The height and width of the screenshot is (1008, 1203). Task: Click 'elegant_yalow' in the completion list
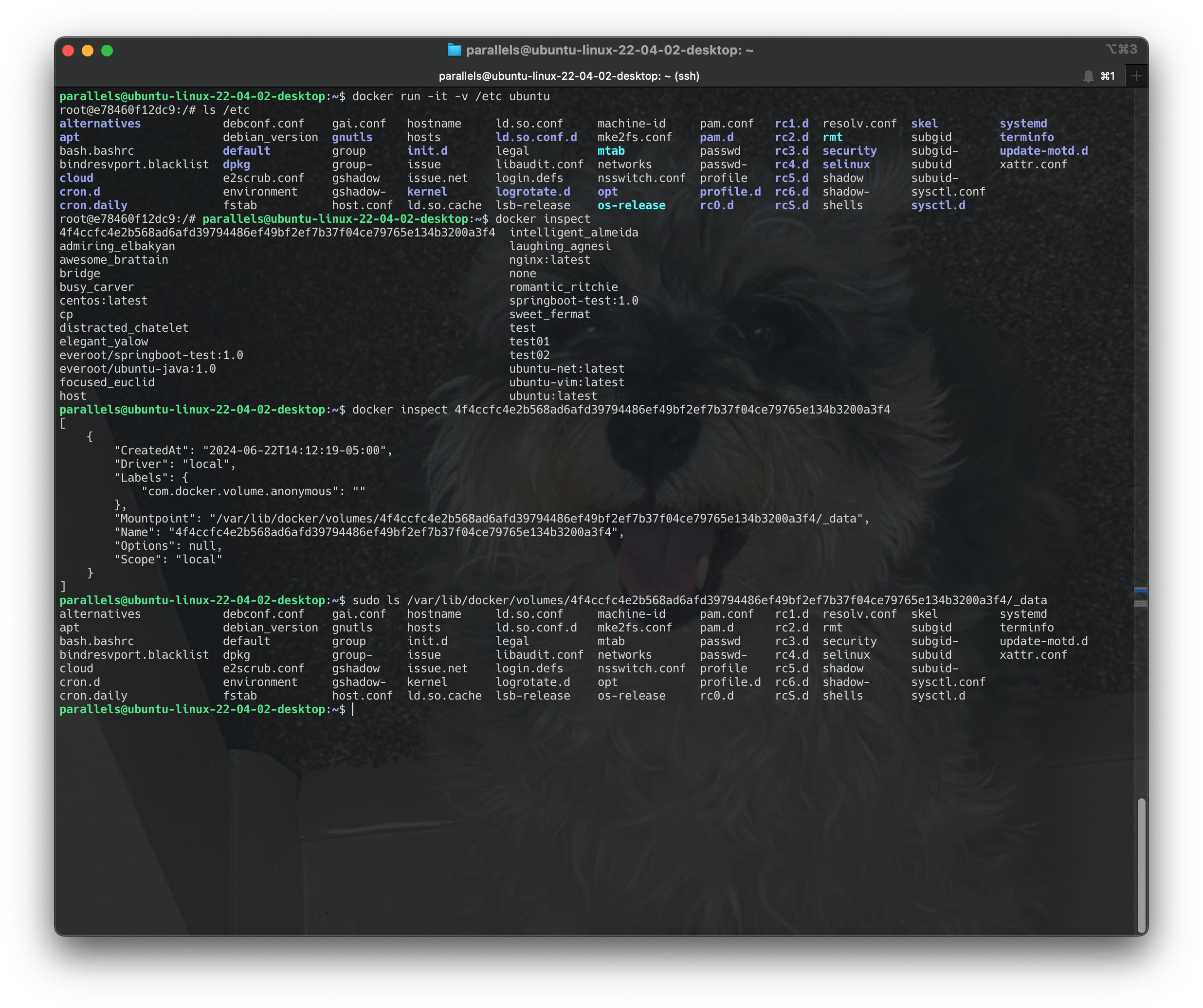[104, 342]
